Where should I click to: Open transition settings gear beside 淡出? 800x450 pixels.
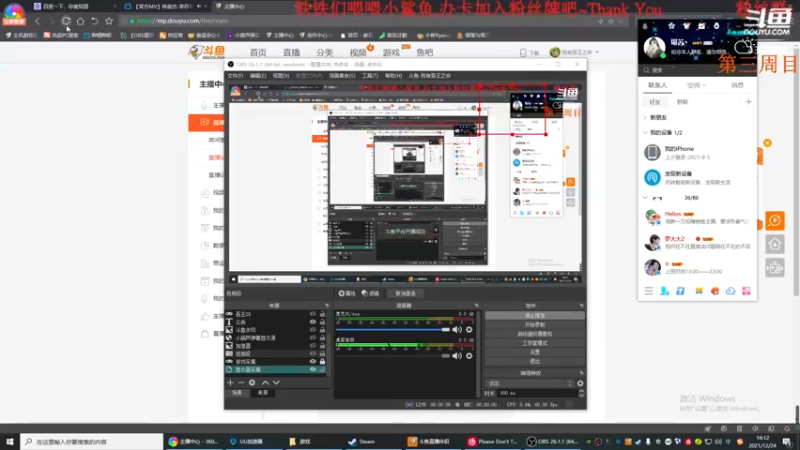pos(580,383)
